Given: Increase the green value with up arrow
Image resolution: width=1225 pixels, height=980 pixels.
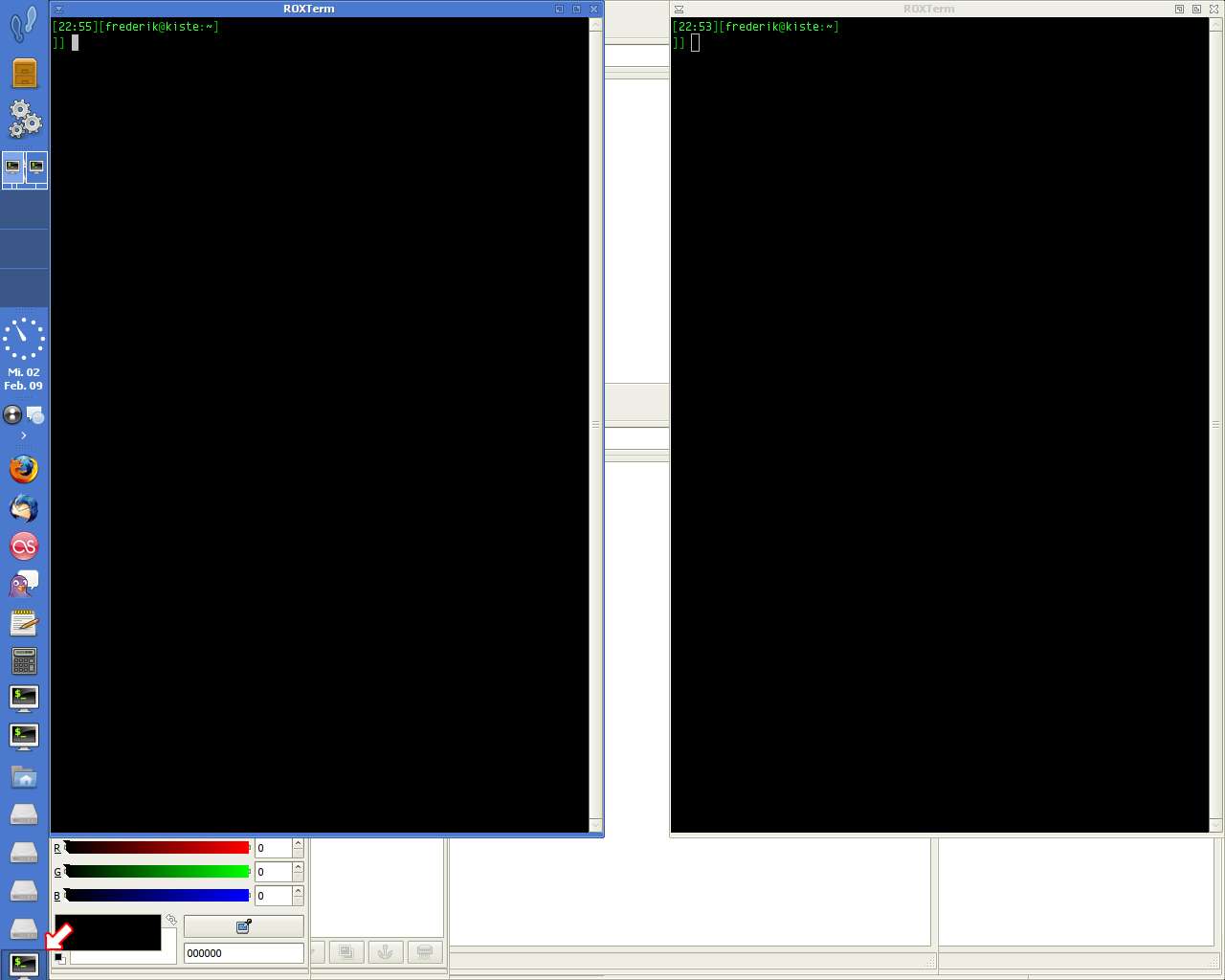Looking at the screenshot, I should click(298, 866).
